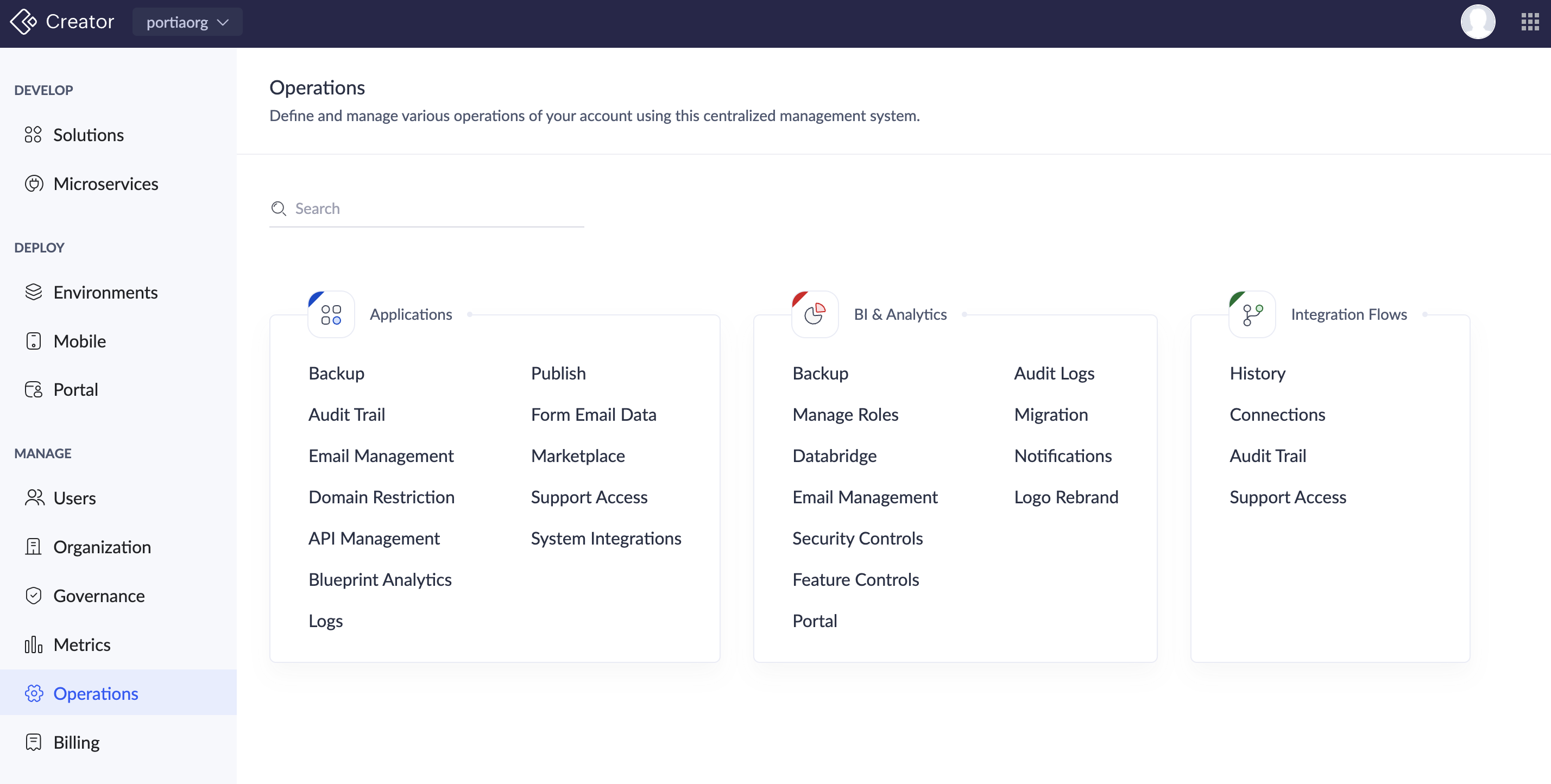Click the BI & Analytics pie chart icon
This screenshot has height=784, width=1551.
[815, 314]
